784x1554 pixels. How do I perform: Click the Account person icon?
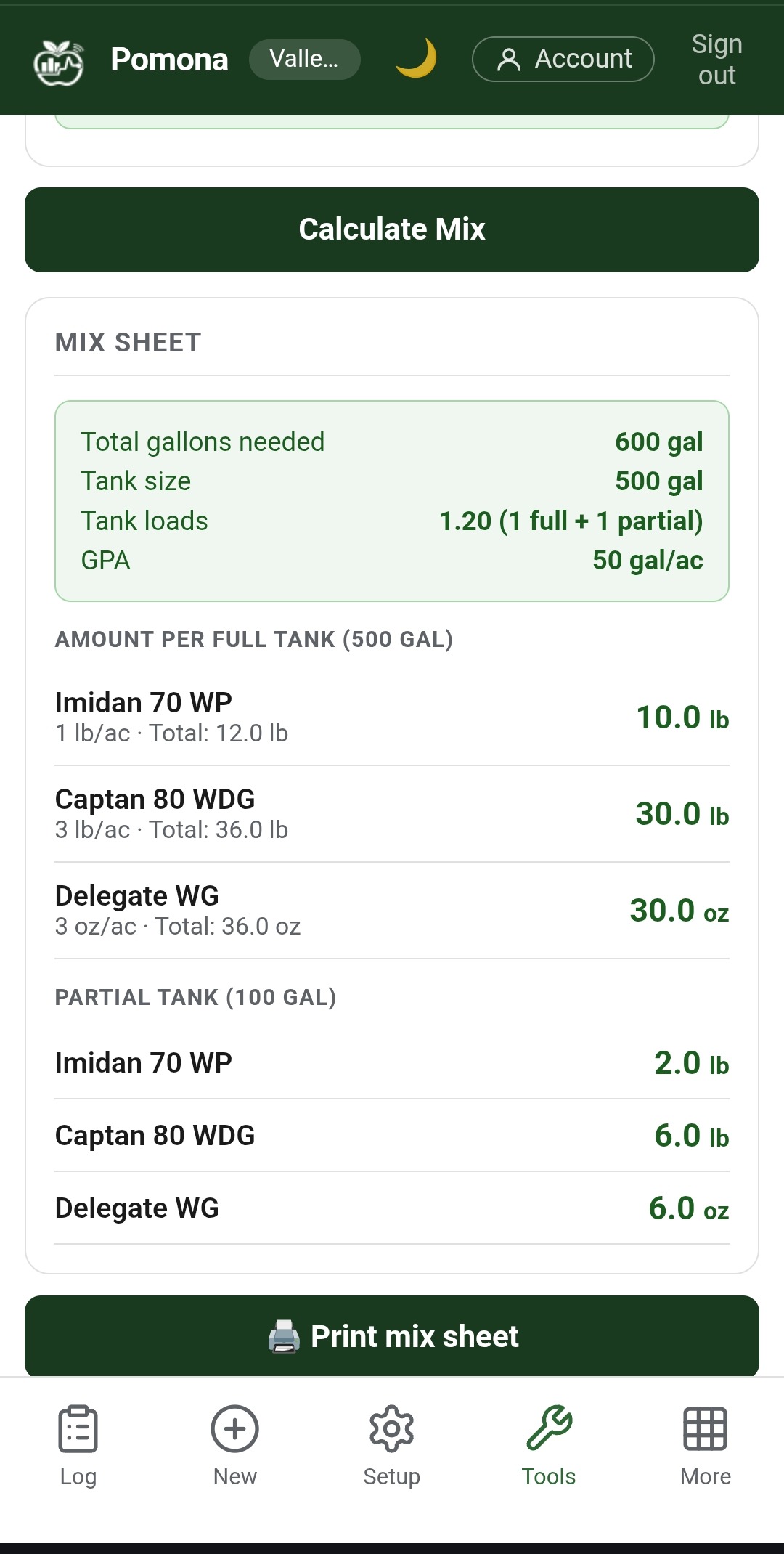click(509, 60)
